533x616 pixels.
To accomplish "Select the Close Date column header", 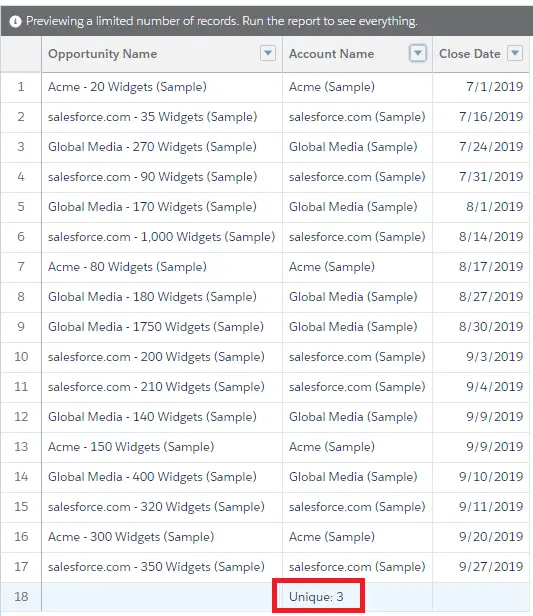I will tap(481, 54).
